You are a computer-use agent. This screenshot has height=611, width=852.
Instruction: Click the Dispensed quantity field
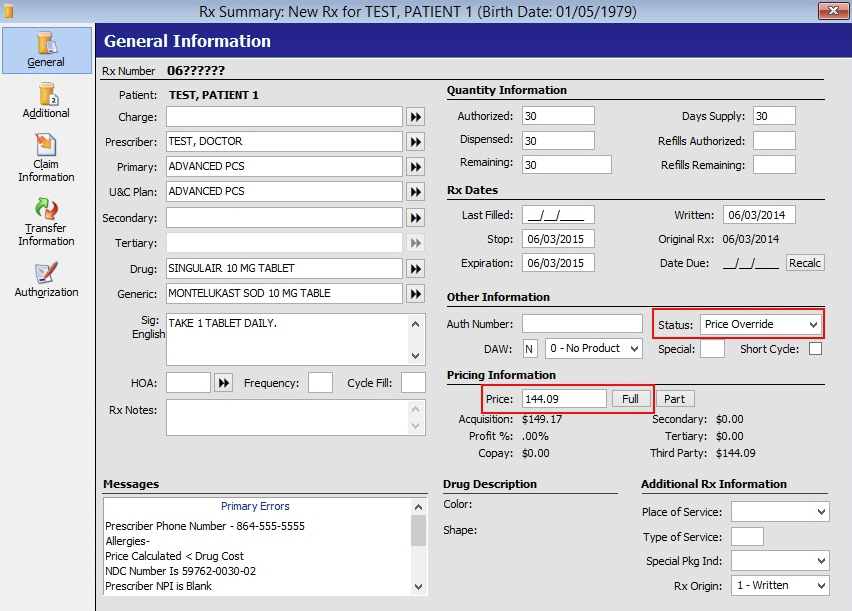pos(558,140)
